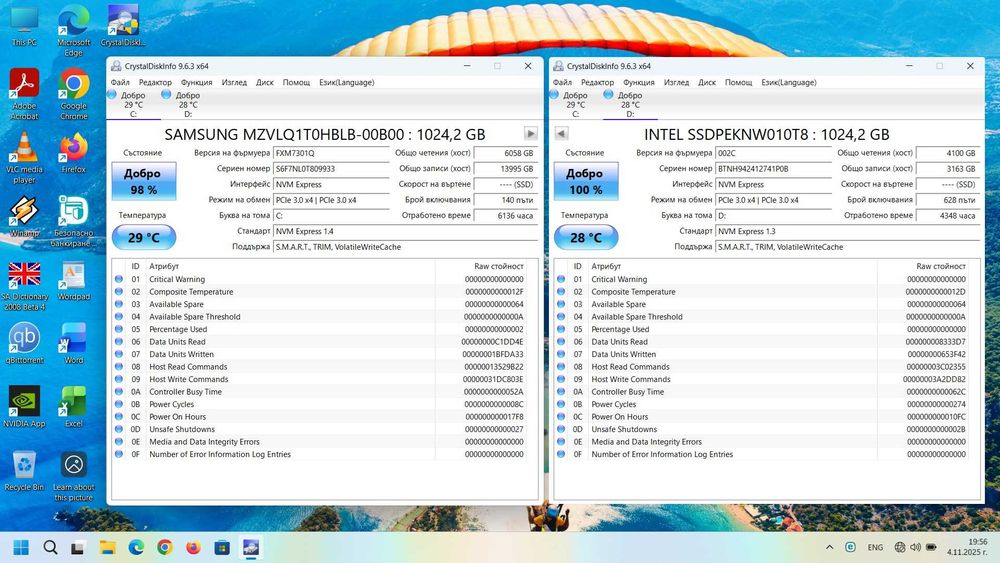
Task: Open taskbar Search
Action: tap(50, 547)
